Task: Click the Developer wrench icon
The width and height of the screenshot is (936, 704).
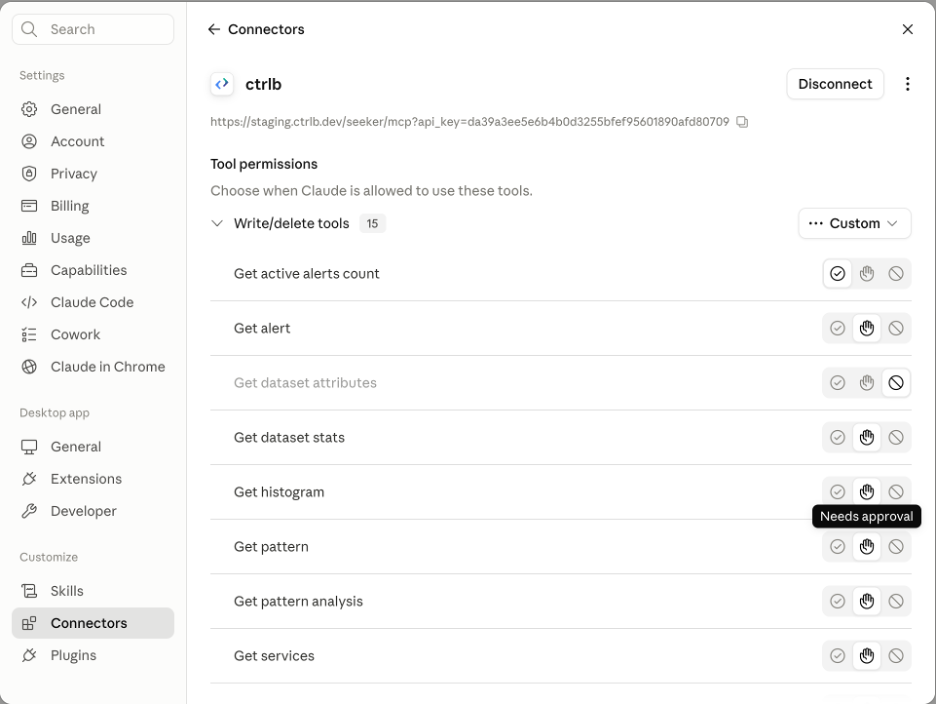Action: [x=29, y=512]
